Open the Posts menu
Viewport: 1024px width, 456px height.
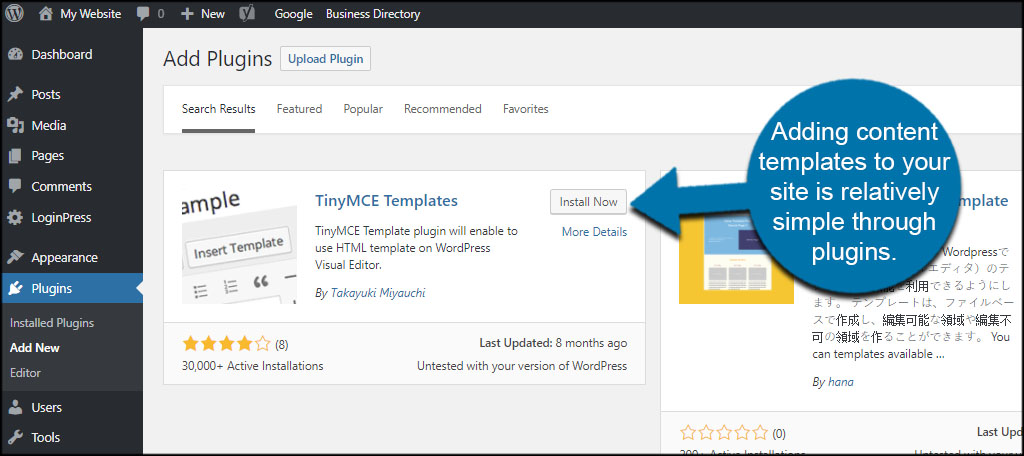[x=46, y=95]
